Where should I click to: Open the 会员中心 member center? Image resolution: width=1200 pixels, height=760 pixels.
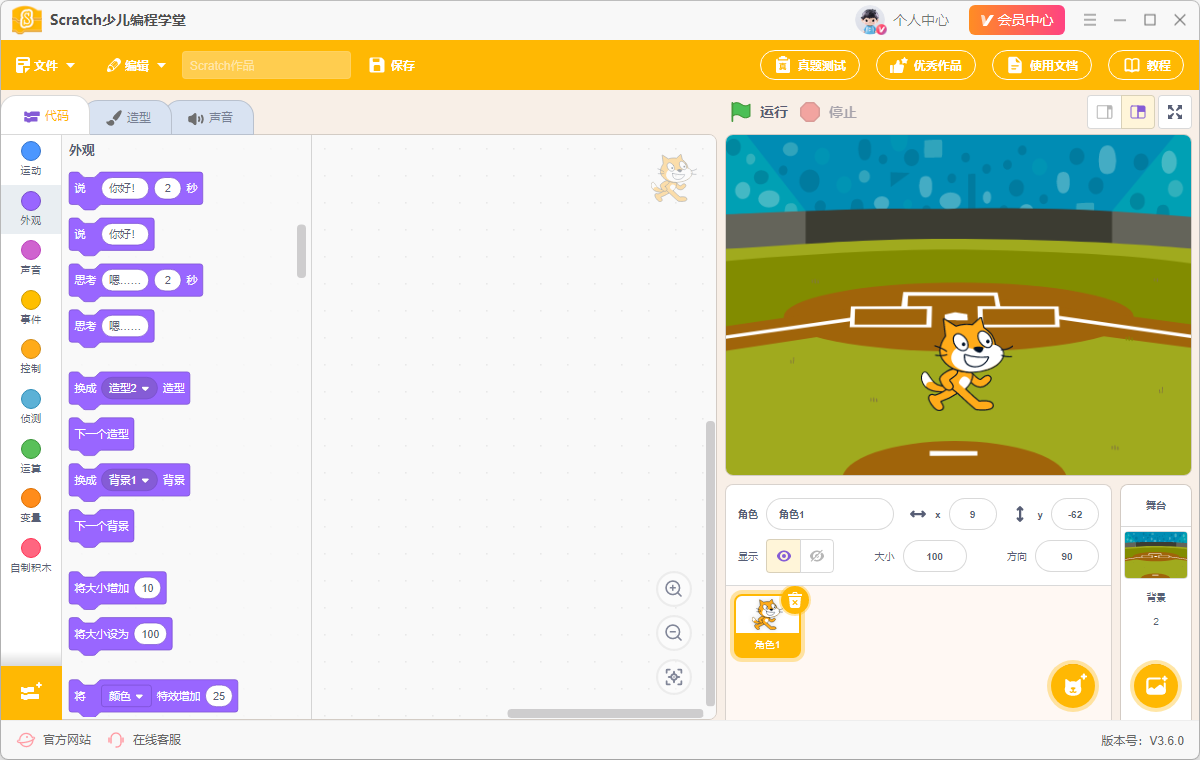click(x=1017, y=20)
